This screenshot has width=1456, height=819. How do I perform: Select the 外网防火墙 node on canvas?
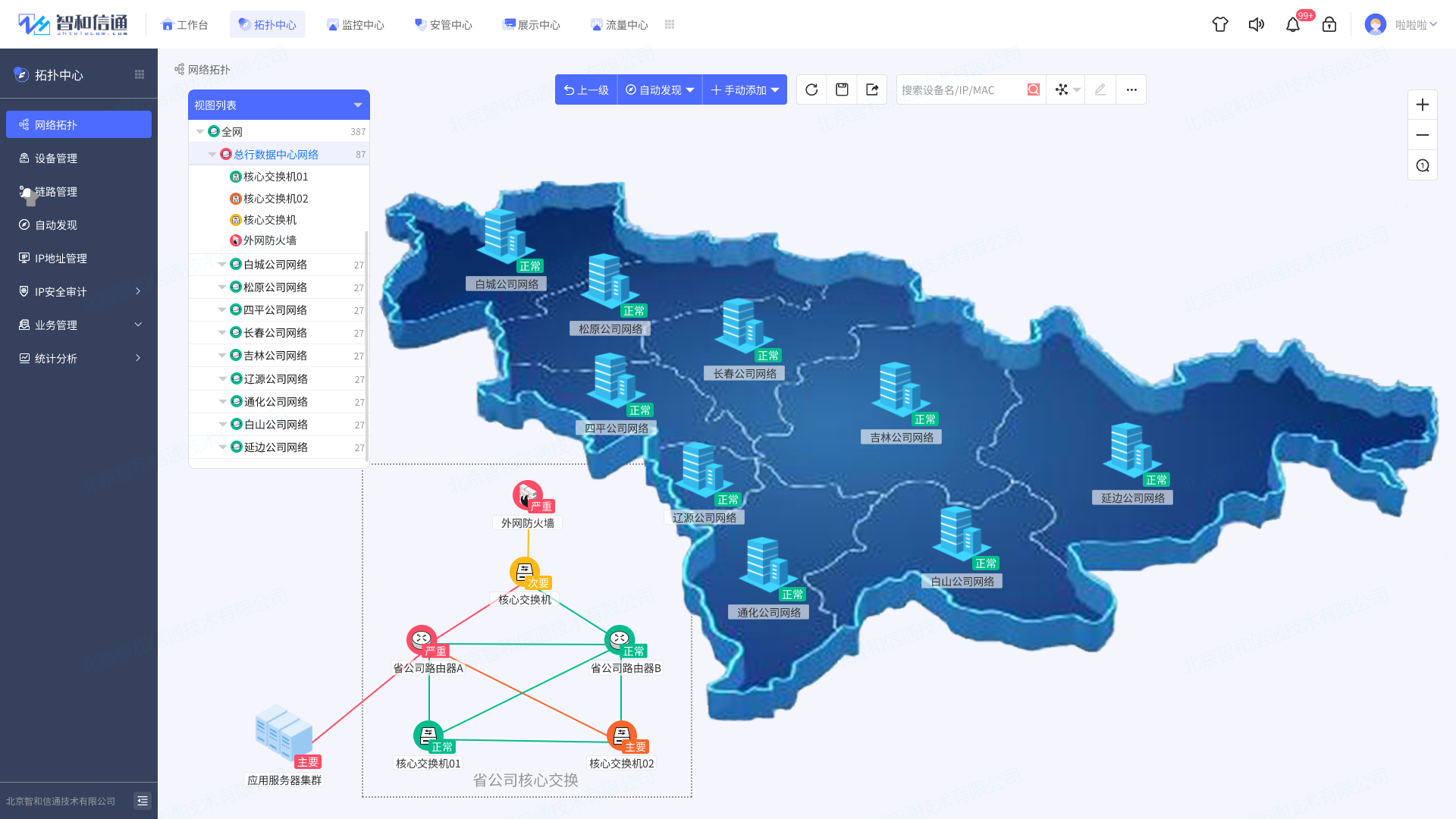528,496
